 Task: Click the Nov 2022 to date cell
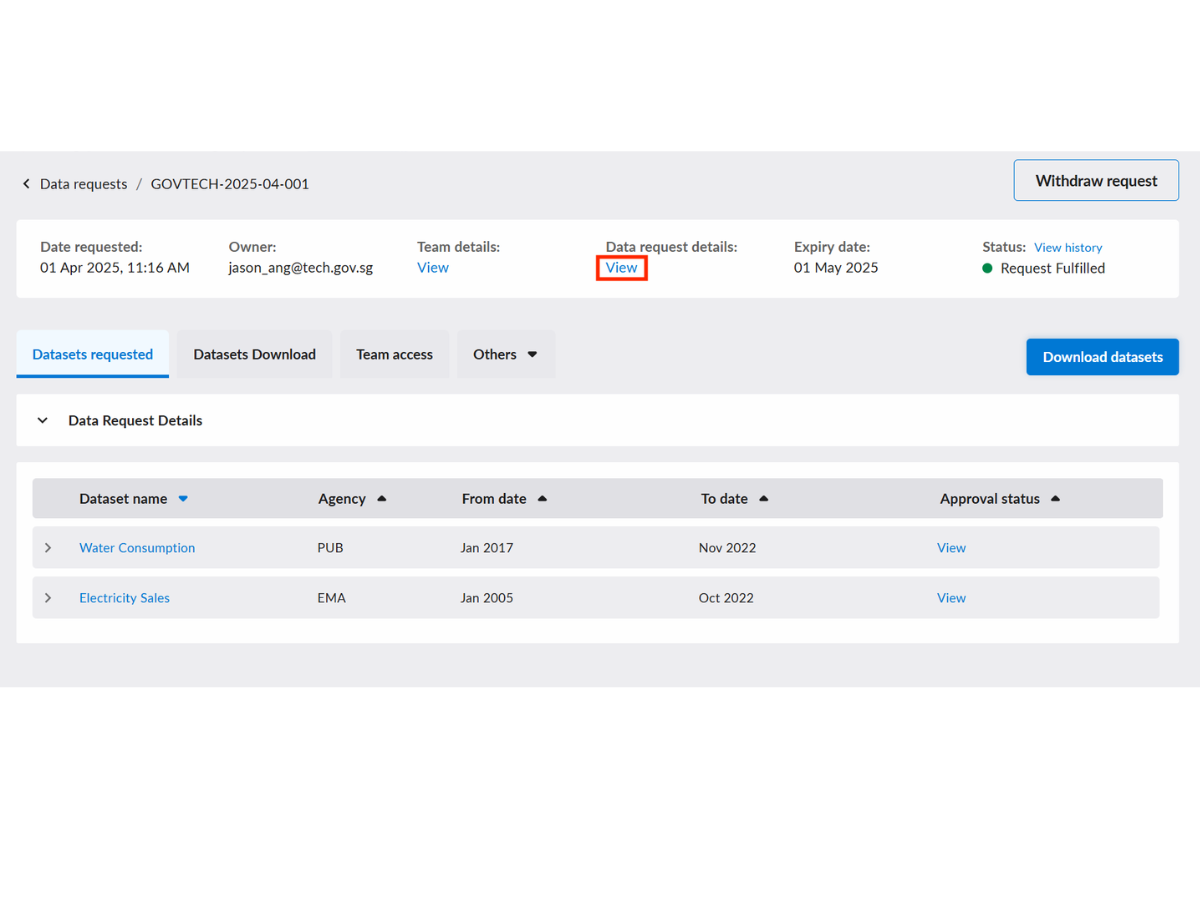click(727, 548)
